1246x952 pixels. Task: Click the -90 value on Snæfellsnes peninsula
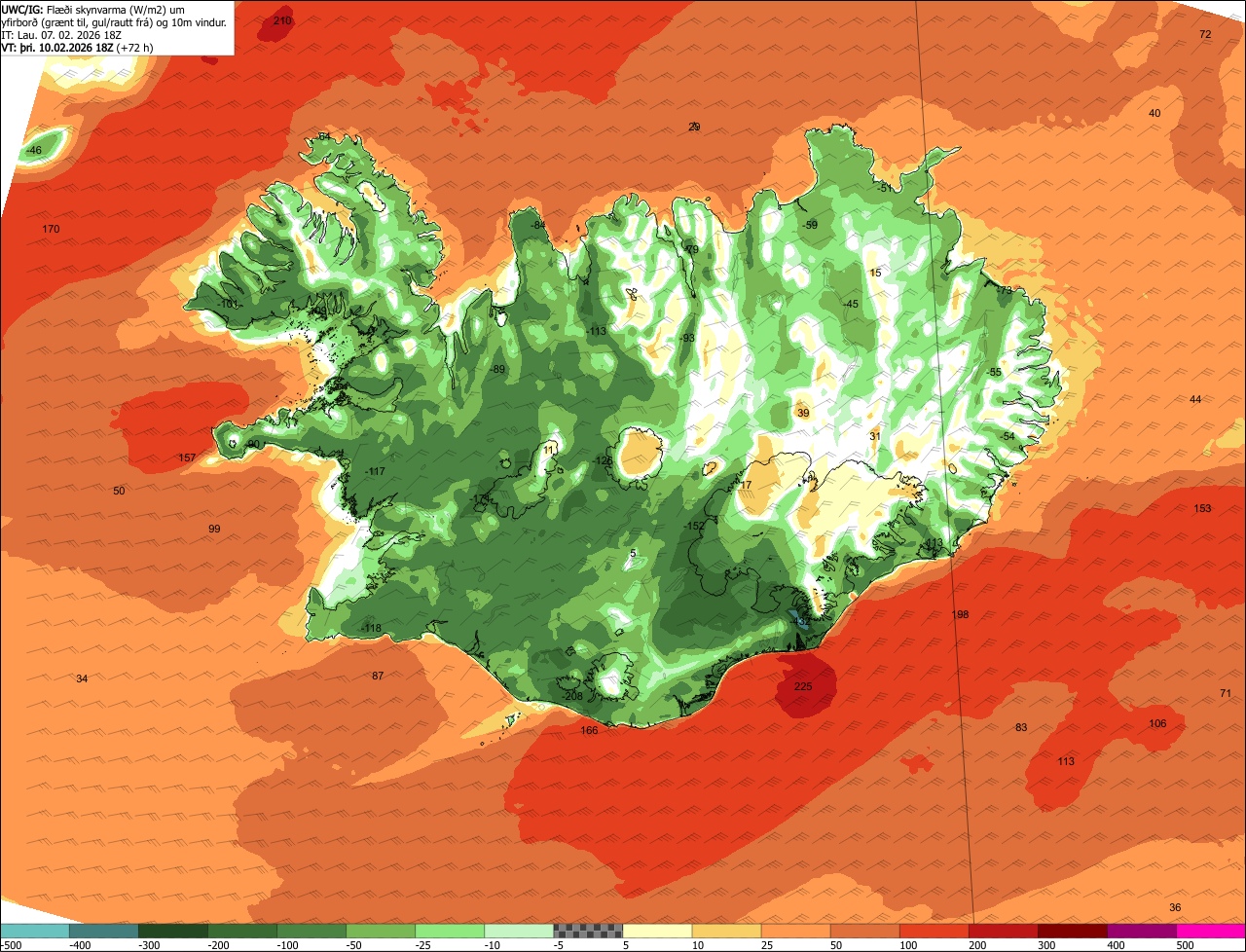click(x=252, y=444)
